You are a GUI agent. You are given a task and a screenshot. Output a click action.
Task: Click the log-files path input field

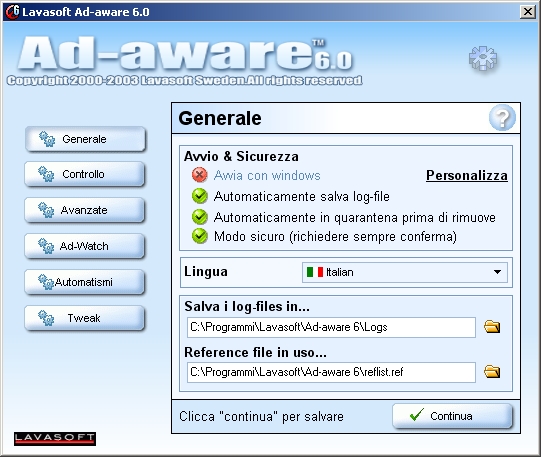[331, 327]
